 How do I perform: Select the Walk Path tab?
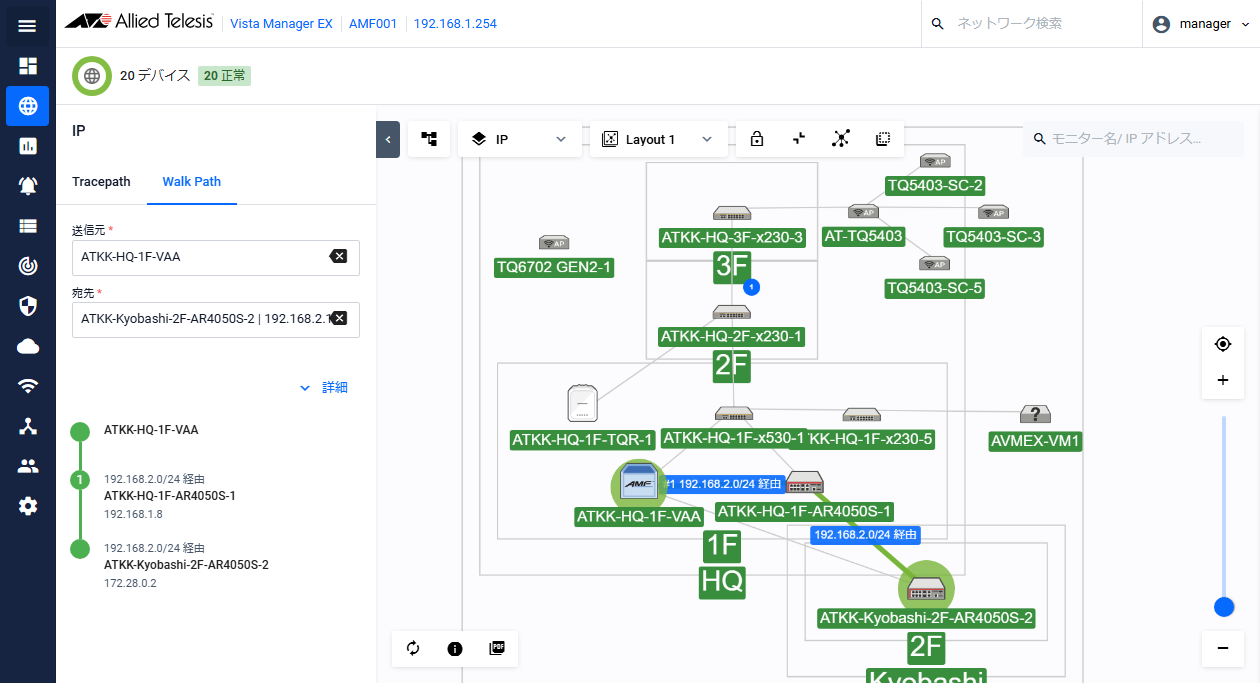pyautogui.click(x=192, y=181)
